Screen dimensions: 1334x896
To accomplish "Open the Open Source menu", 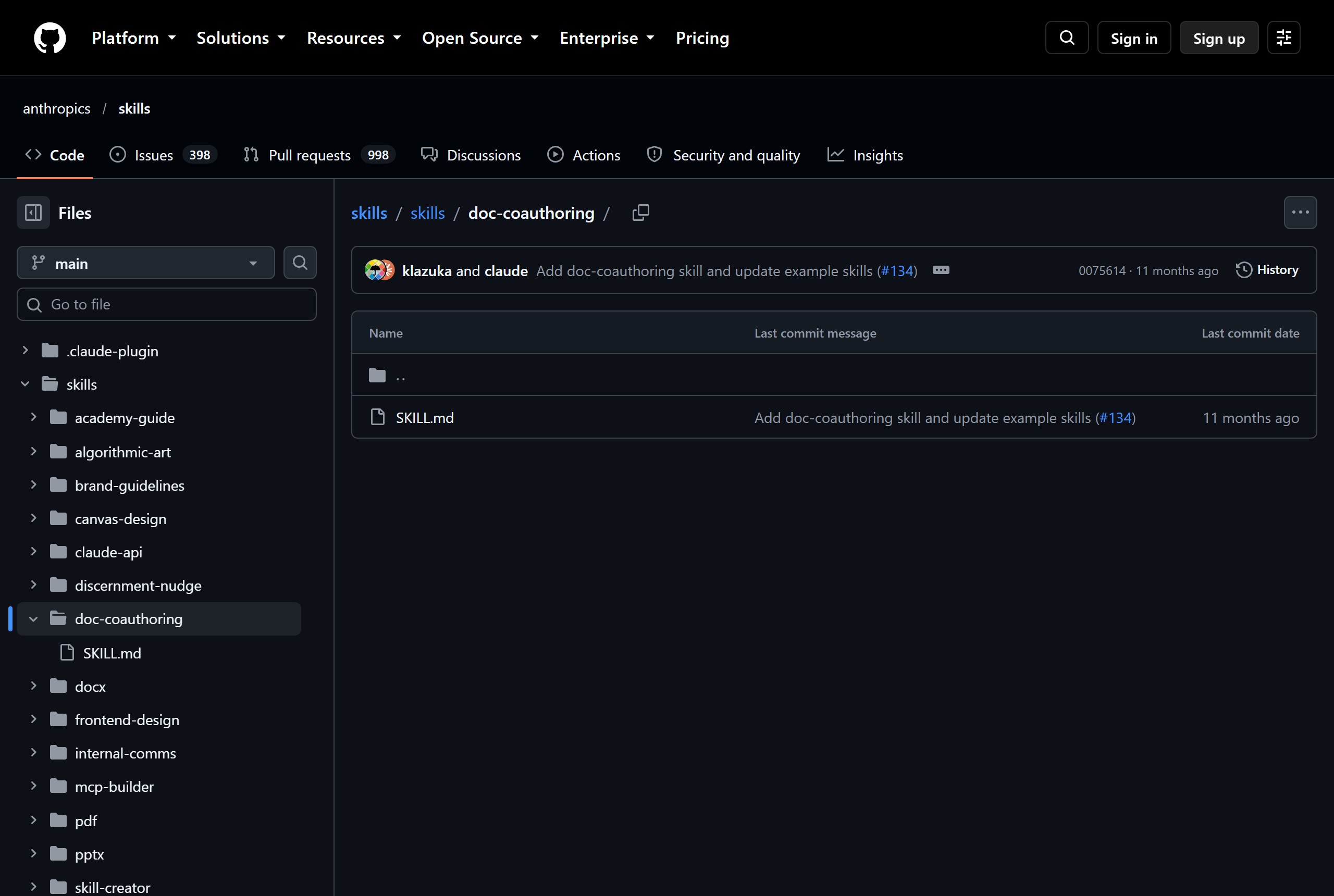I will pyautogui.click(x=480, y=38).
